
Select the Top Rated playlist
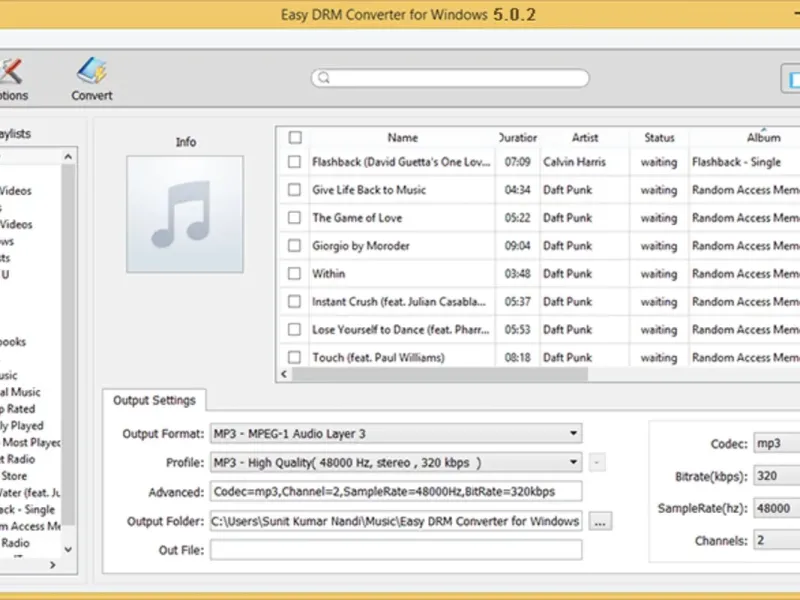pos(17,409)
